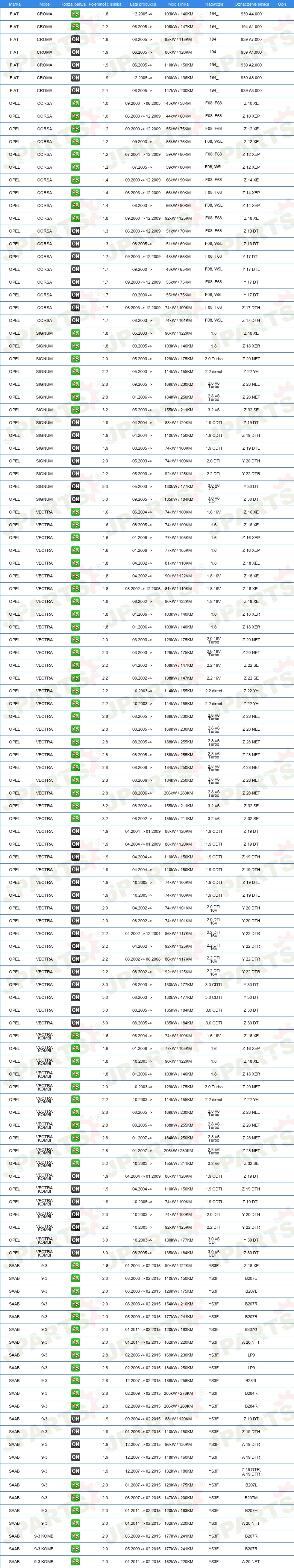Click power value 100kW / 136KM
The width and height of the screenshot is (294, 1568).
pos(179,78)
